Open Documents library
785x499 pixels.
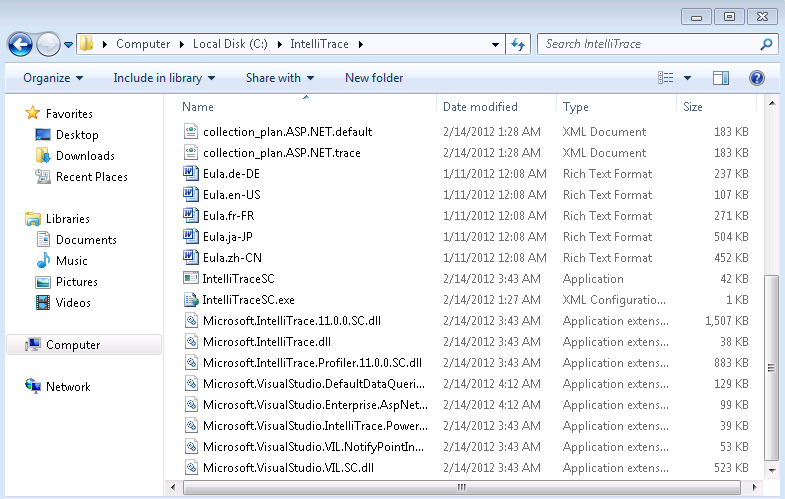86,240
